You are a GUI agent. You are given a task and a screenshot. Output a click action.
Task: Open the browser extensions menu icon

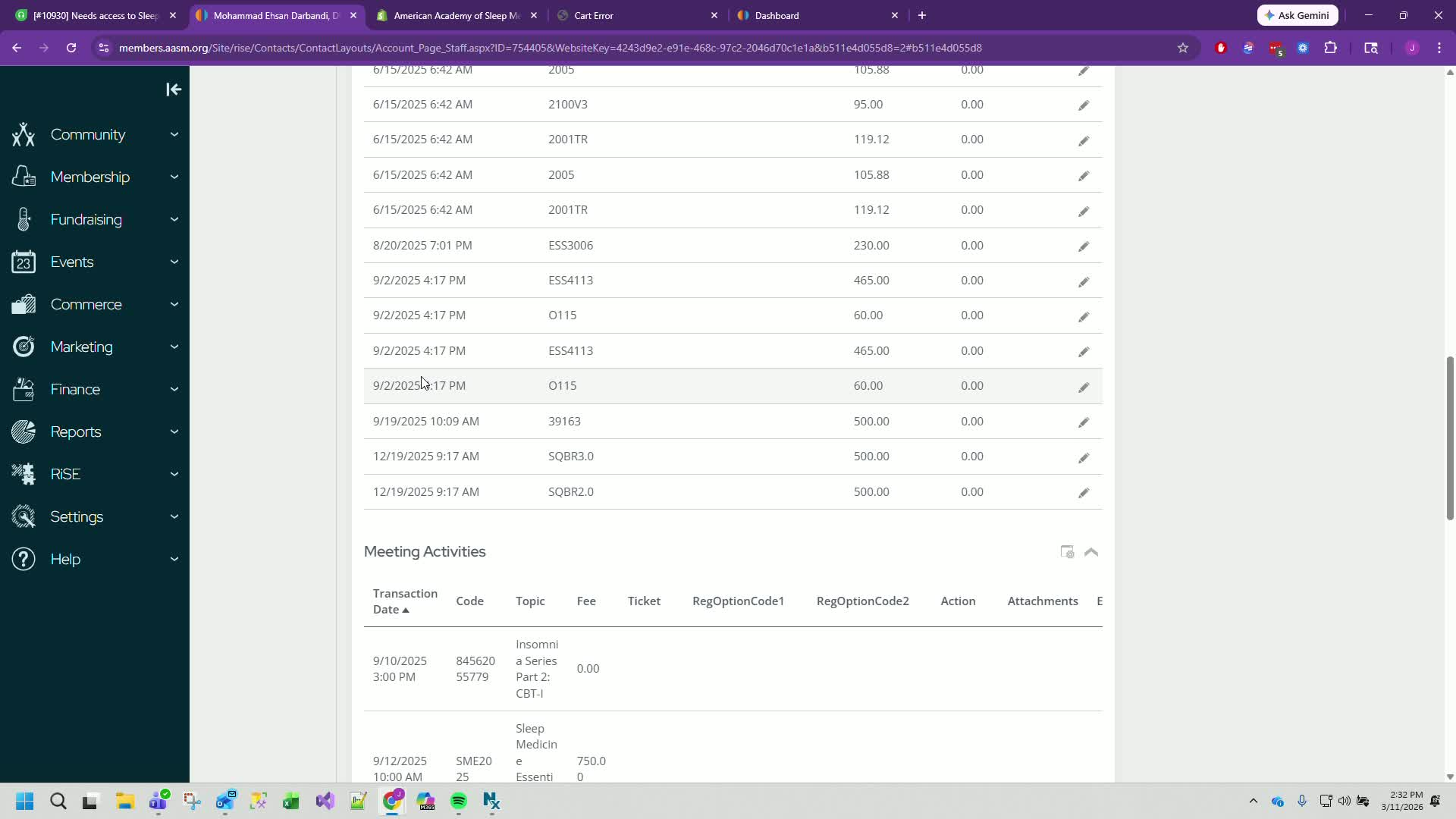1330,48
